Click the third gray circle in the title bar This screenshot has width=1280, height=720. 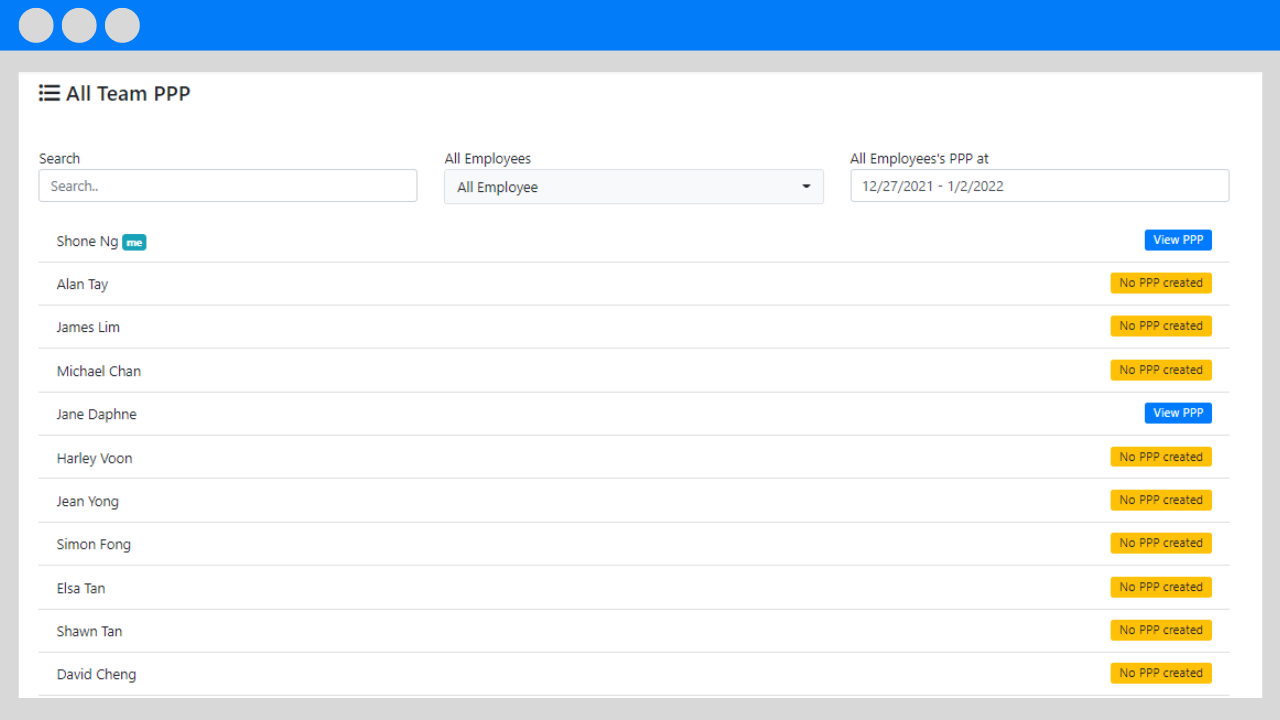(x=122, y=25)
